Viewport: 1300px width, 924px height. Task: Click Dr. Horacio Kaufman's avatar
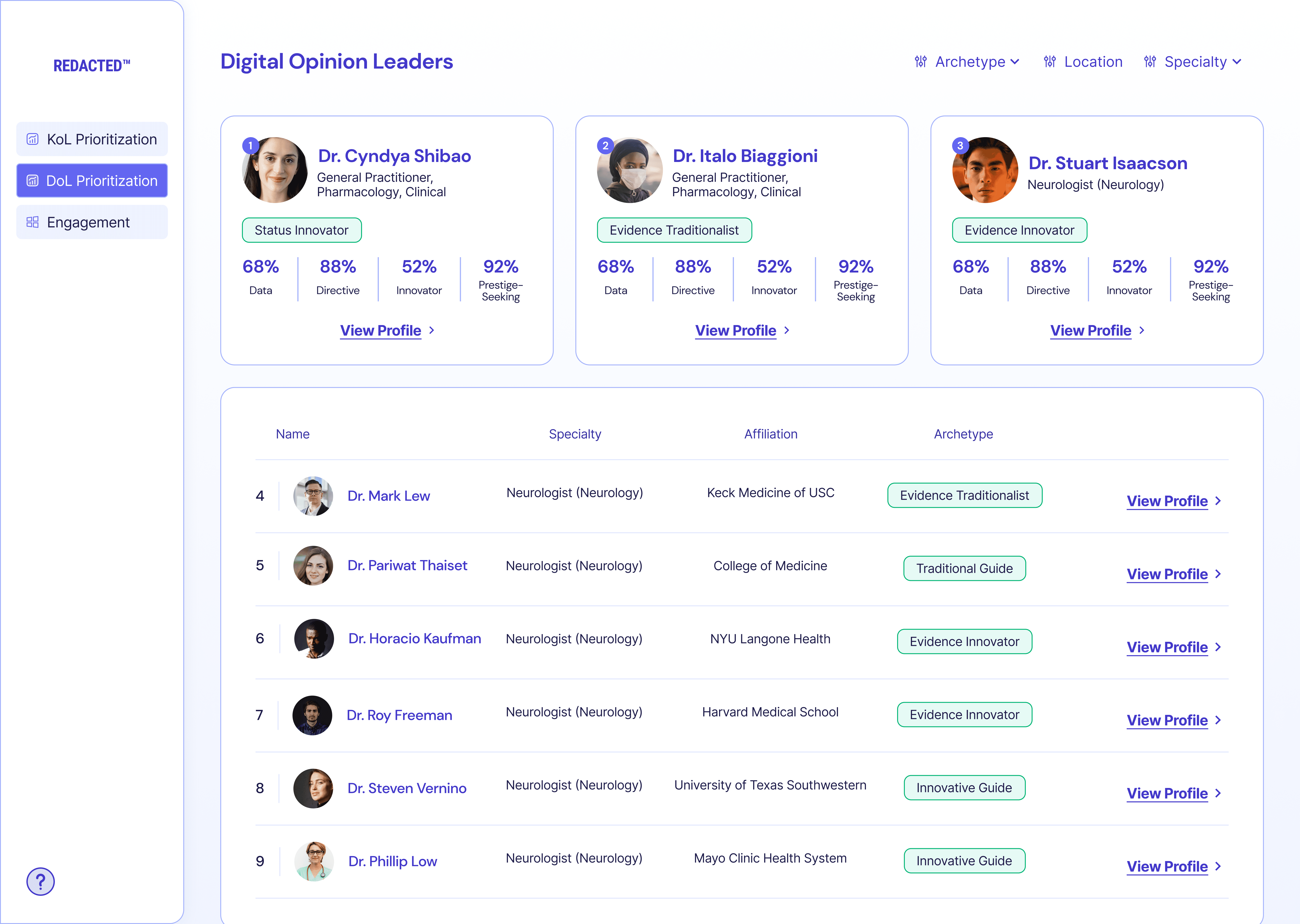314,639
